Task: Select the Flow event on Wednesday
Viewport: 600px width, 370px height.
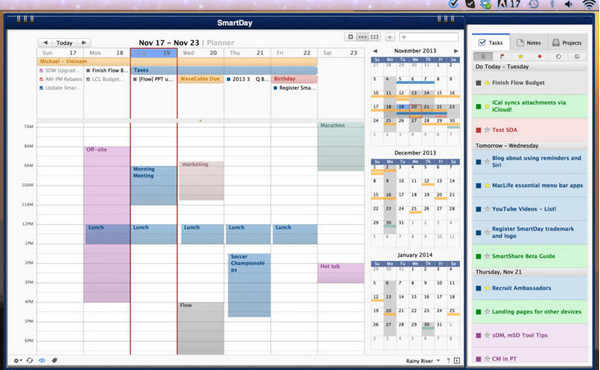Action: coord(201,328)
